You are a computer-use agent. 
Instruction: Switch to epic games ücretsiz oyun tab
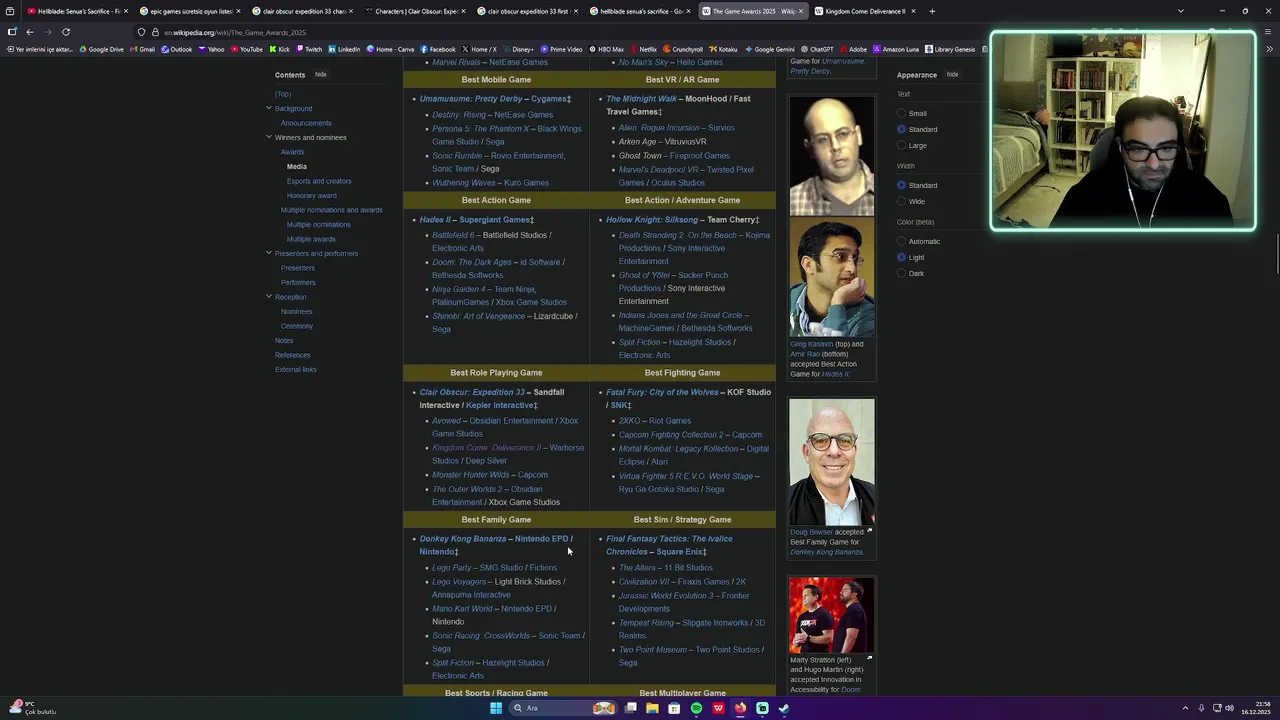tap(188, 11)
